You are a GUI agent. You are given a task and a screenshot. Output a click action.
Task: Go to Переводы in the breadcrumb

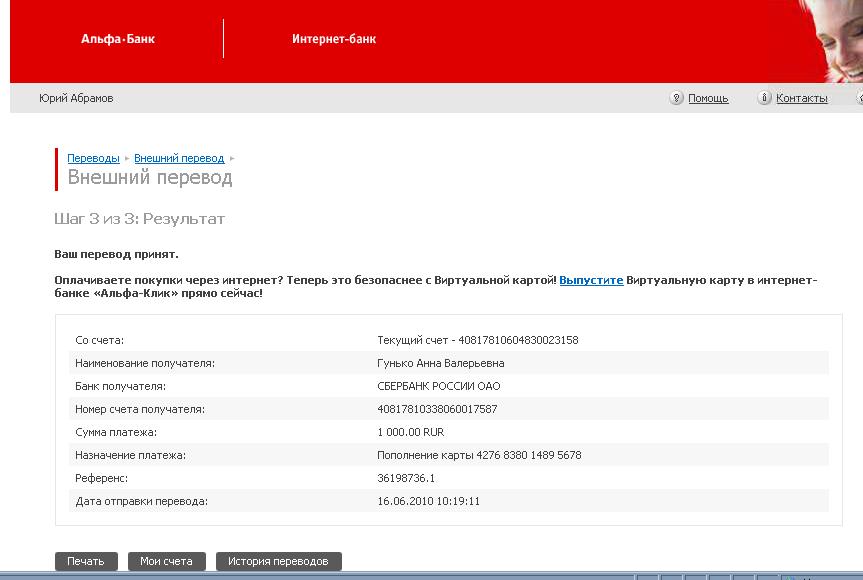[x=93, y=158]
